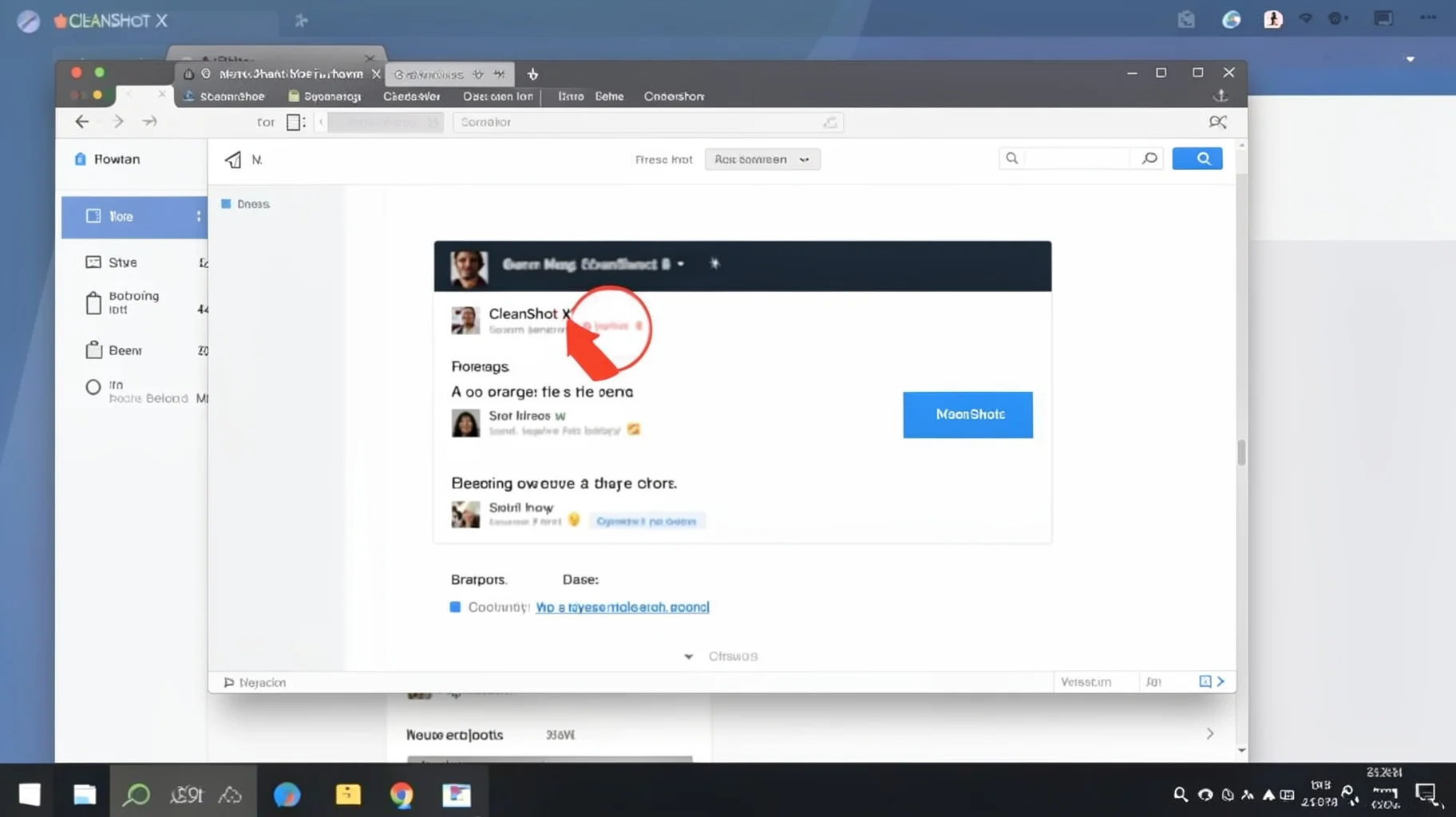Close the first browser tab
This screenshot has width=1456, height=817.
click(376, 74)
